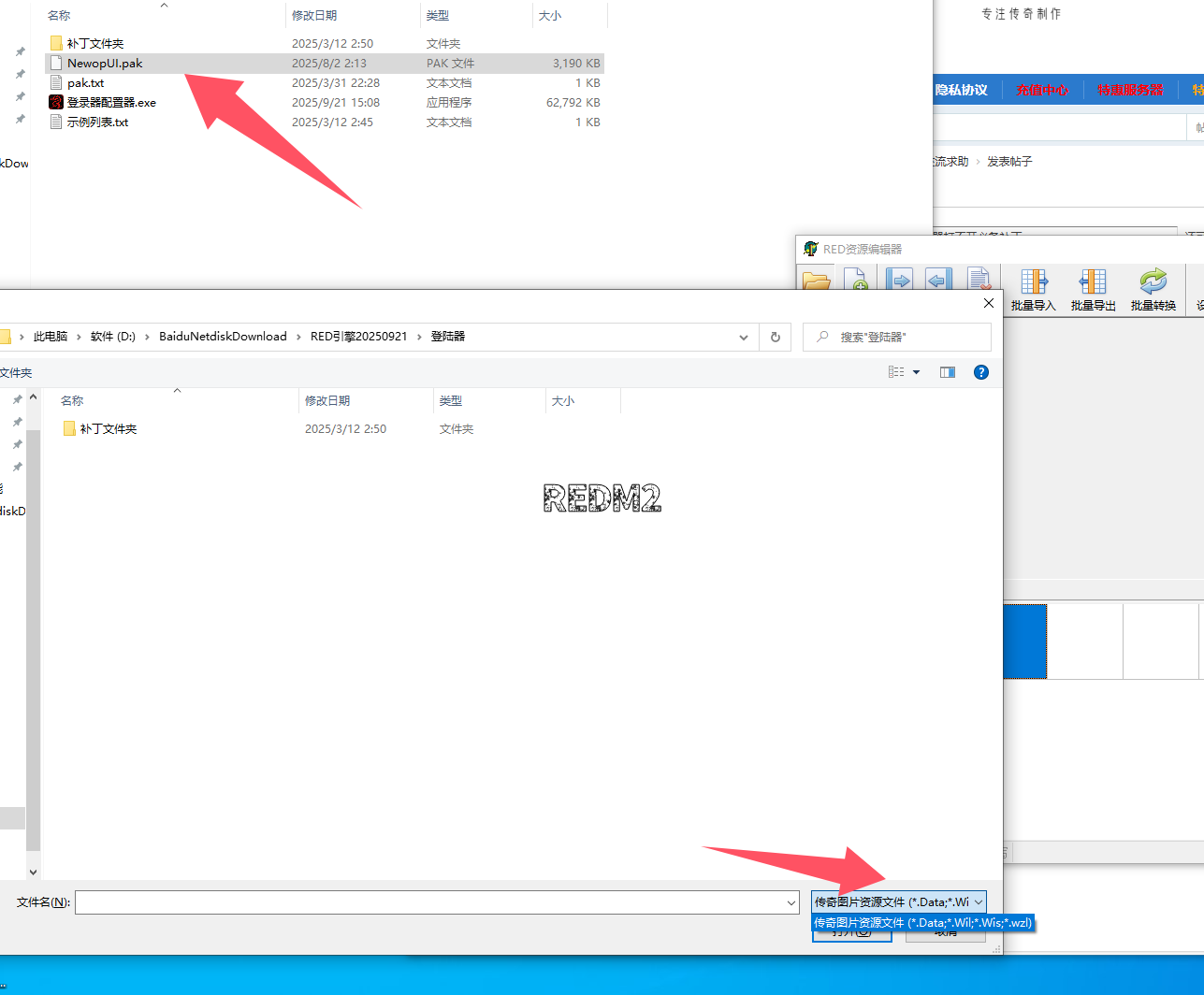Open the view options dropdown arrow
The height and width of the screenshot is (995, 1204).
tap(916, 372)
